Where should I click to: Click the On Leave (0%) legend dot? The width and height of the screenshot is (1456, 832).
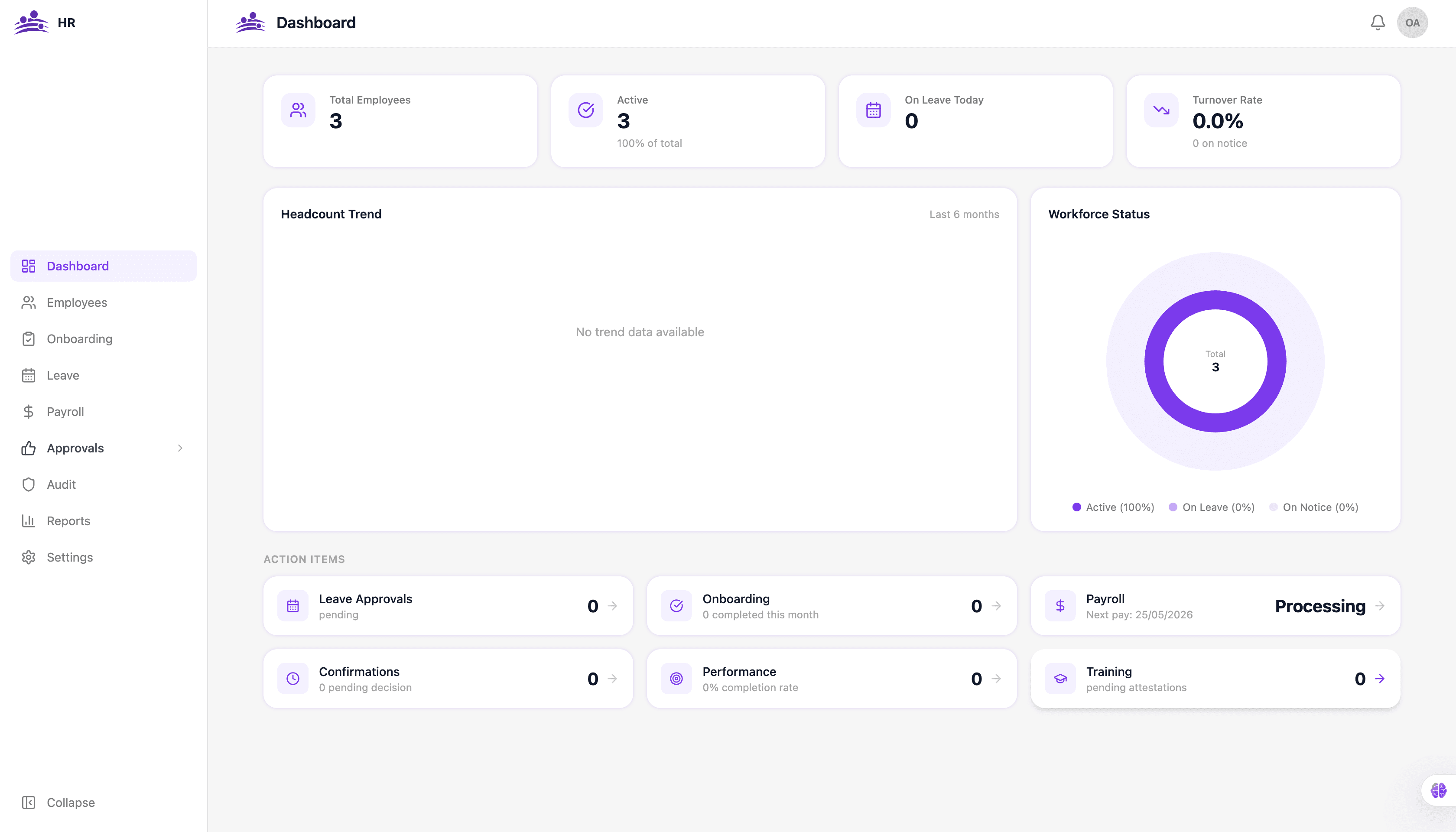click(1173, 507)
